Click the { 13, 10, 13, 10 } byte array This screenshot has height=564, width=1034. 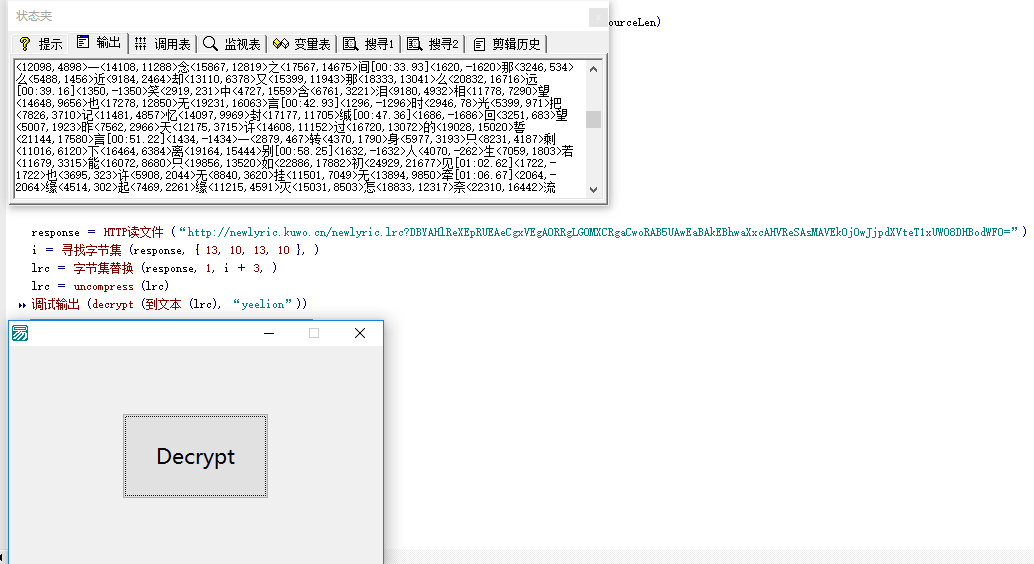click(x=250, y=250)
